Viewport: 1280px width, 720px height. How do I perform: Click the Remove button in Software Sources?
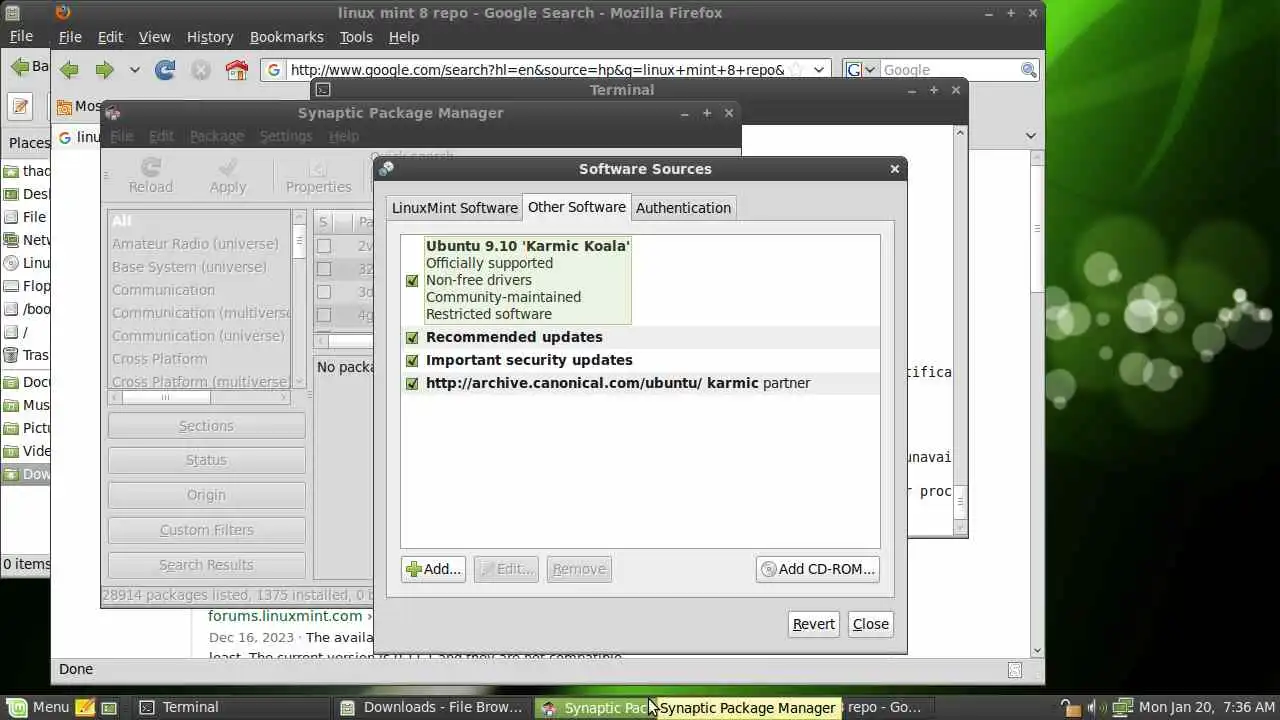click(x=579, y=569)
